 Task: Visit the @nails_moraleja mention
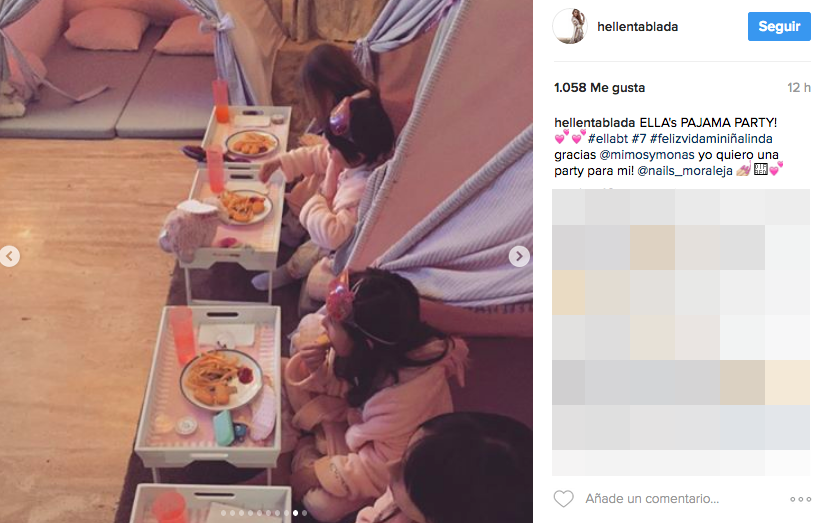click(x=685, y=171)
